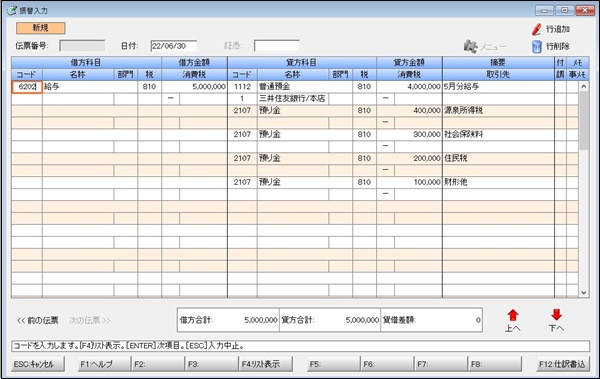The width and height of the screenshot is (600, 379).
Task: Click the 行追加 pencil icon
Action: [537, 29]
